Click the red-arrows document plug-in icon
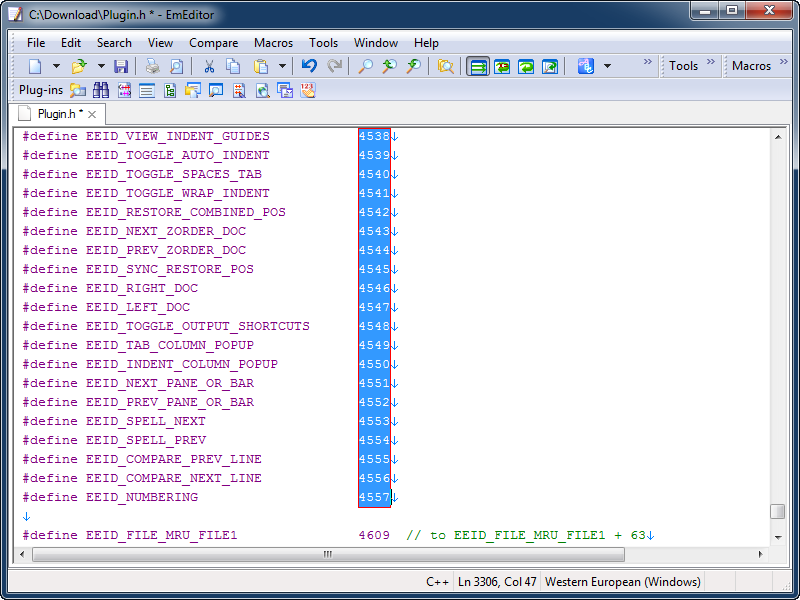This screenshot has width=800, height=600. [239, 91]
